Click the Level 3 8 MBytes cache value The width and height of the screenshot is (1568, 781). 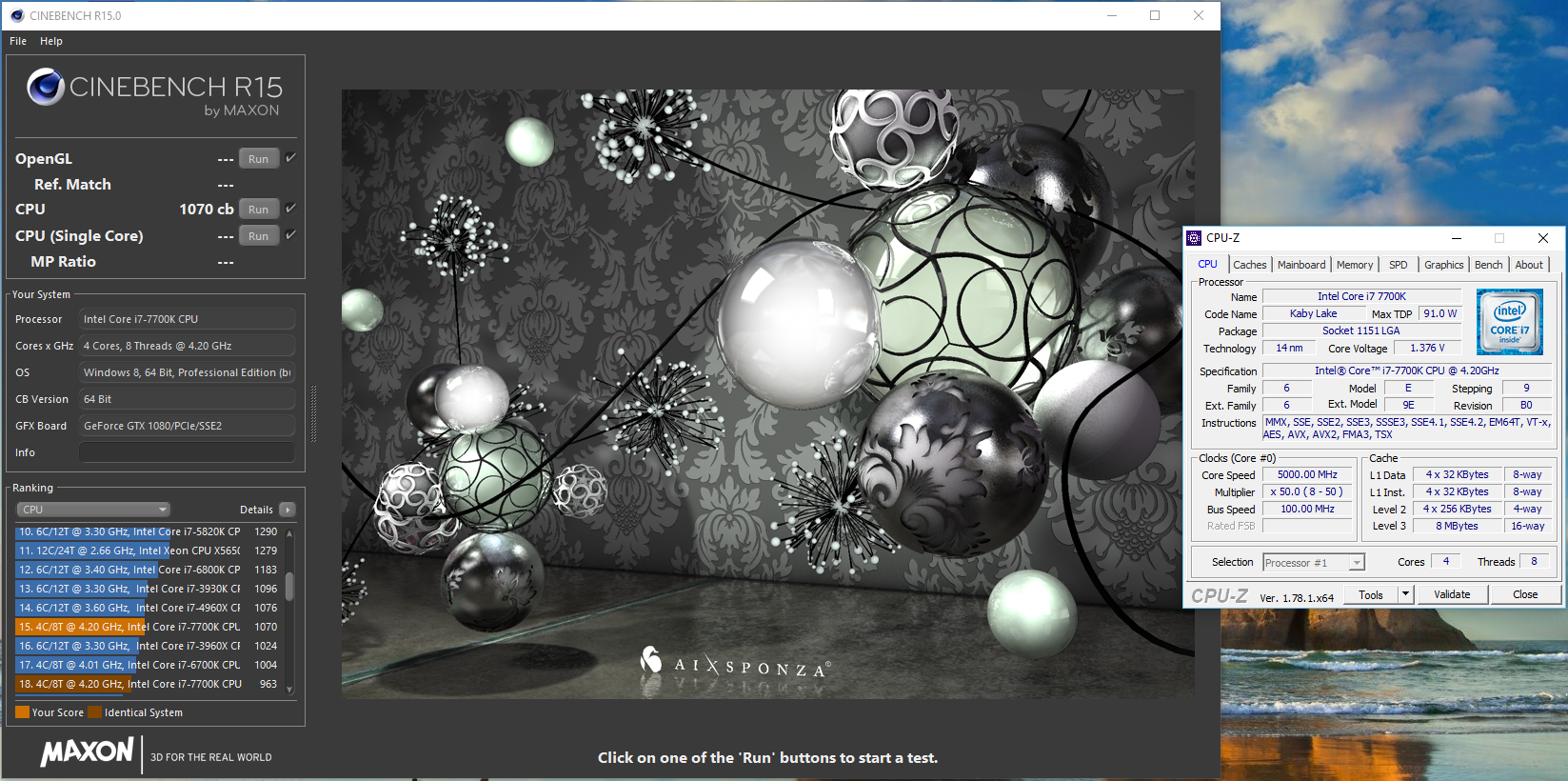pyautogui.click(x=1457, y=526)
